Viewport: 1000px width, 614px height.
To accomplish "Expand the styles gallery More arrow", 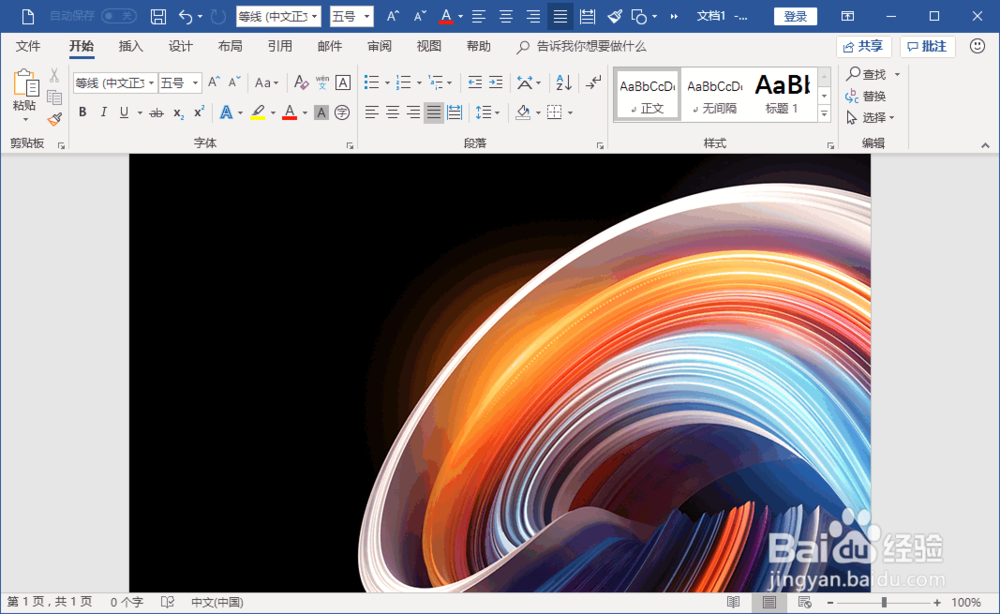I will pyautogui.click(x=824, y=114).
